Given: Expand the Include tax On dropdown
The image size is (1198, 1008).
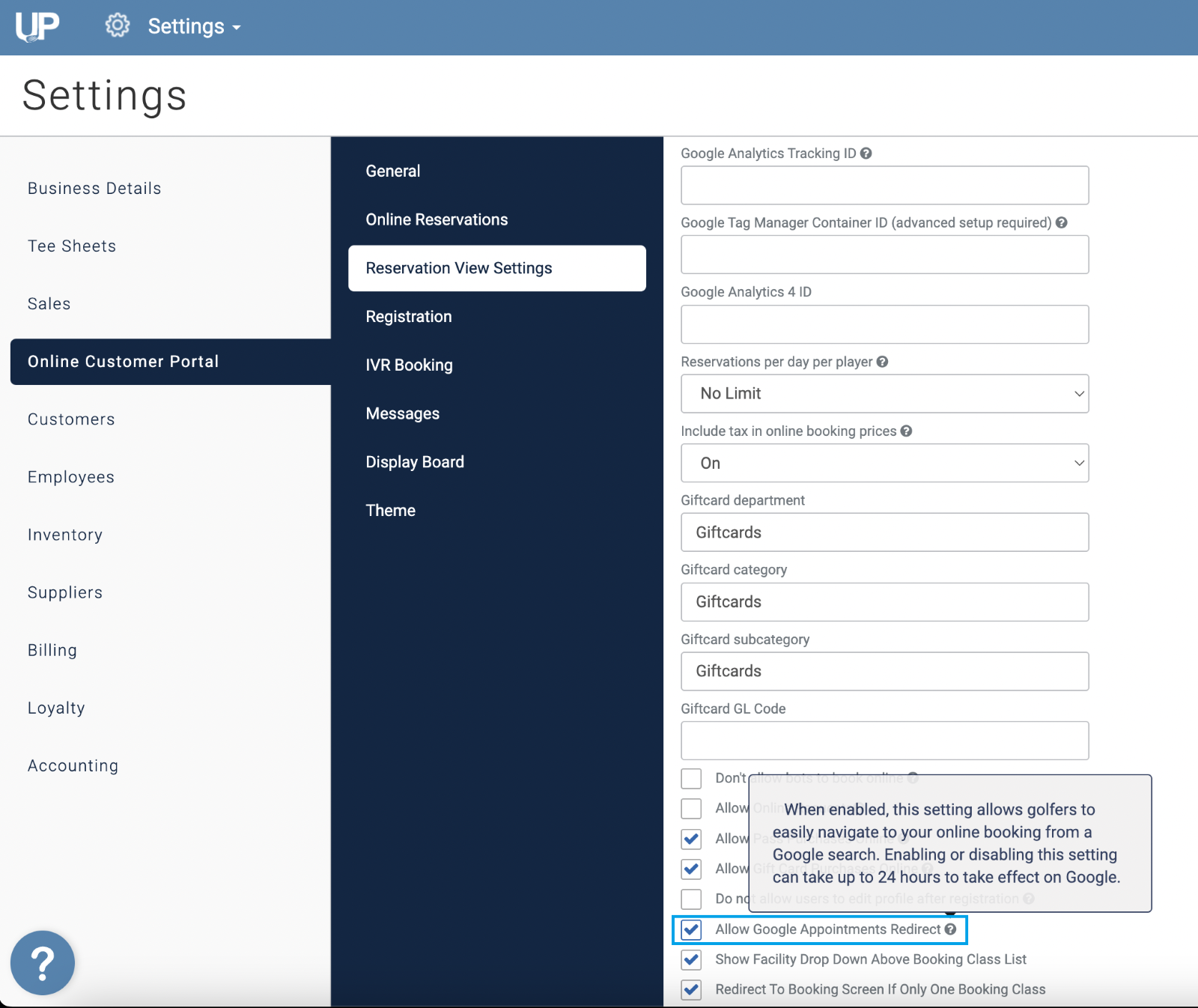Looking at the screenshot, I should coord(885,464).
